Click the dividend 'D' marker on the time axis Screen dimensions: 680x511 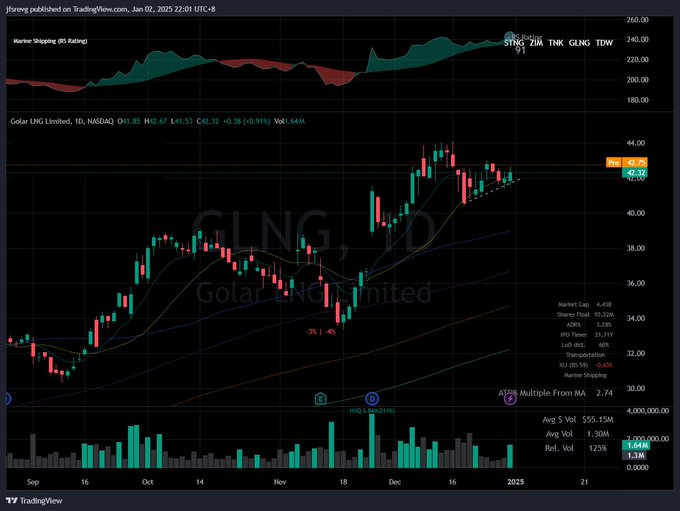[x=372, y=398]
